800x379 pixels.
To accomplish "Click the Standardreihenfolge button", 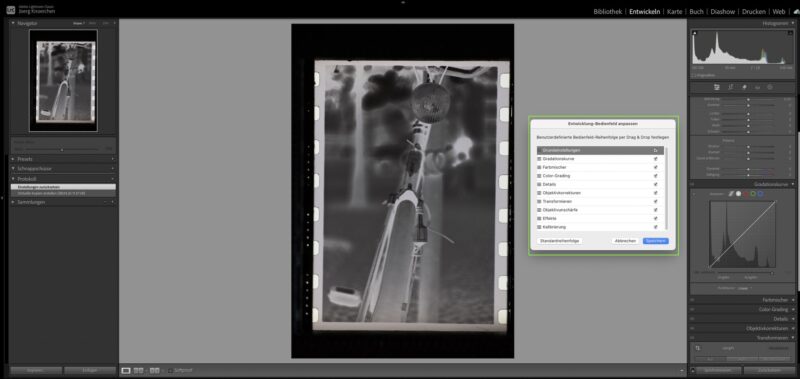I will [560, 241].
